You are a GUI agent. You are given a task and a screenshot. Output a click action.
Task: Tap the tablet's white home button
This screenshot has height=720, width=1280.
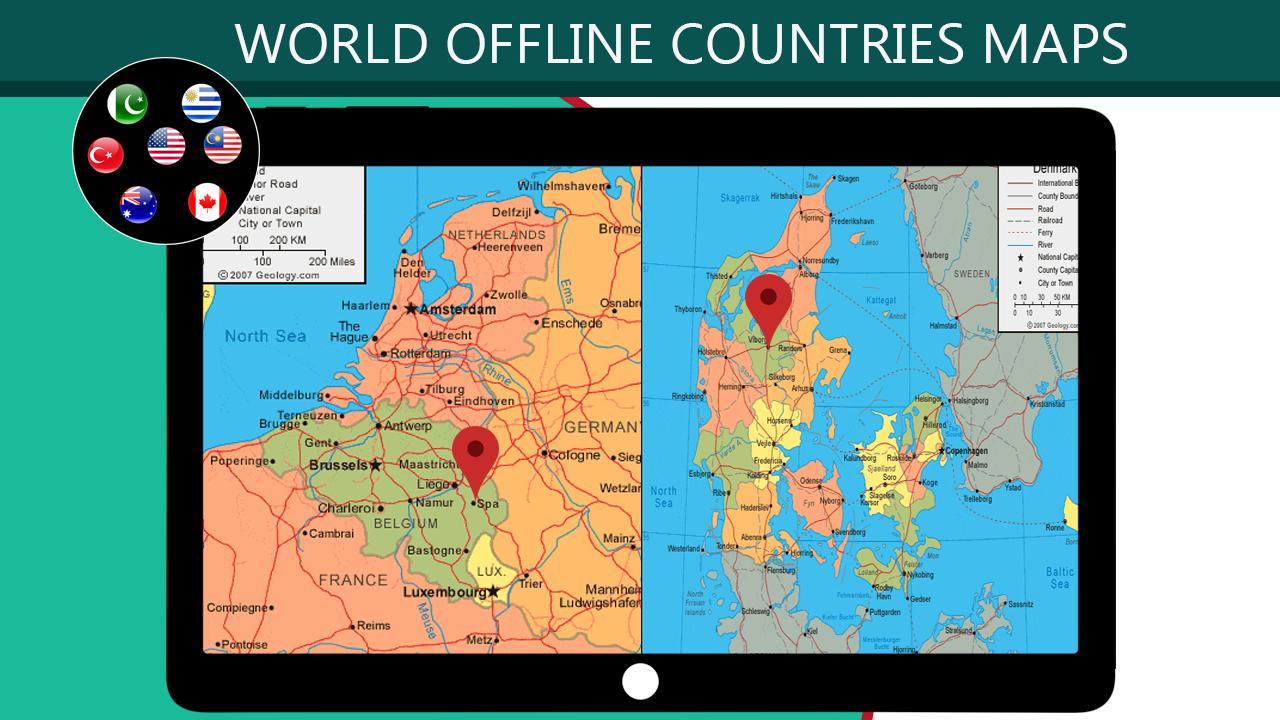coord(640,682)
